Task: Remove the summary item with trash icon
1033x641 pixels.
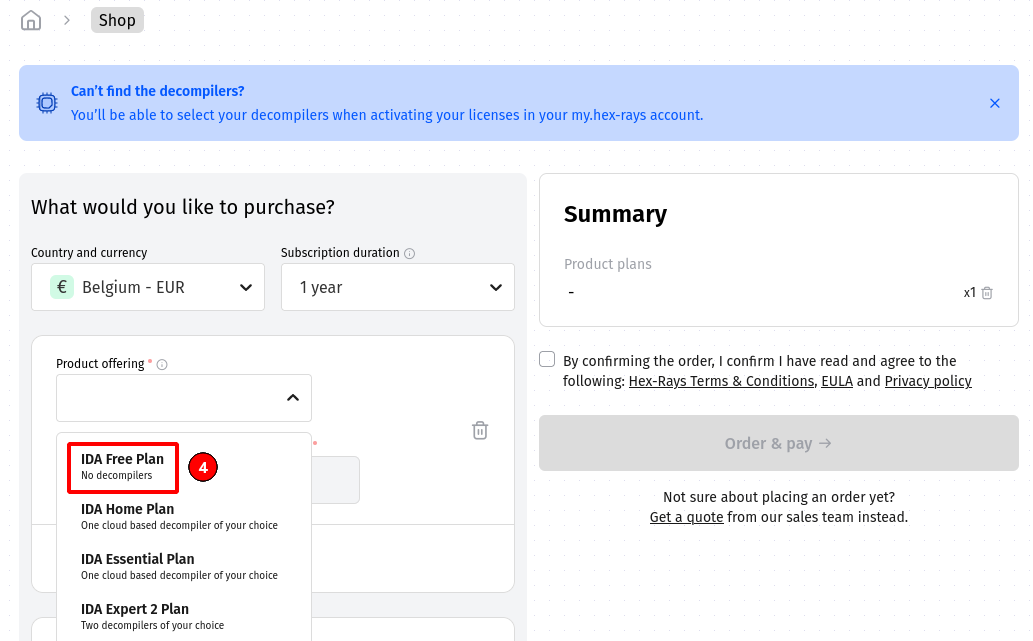Action: (987, 293)
